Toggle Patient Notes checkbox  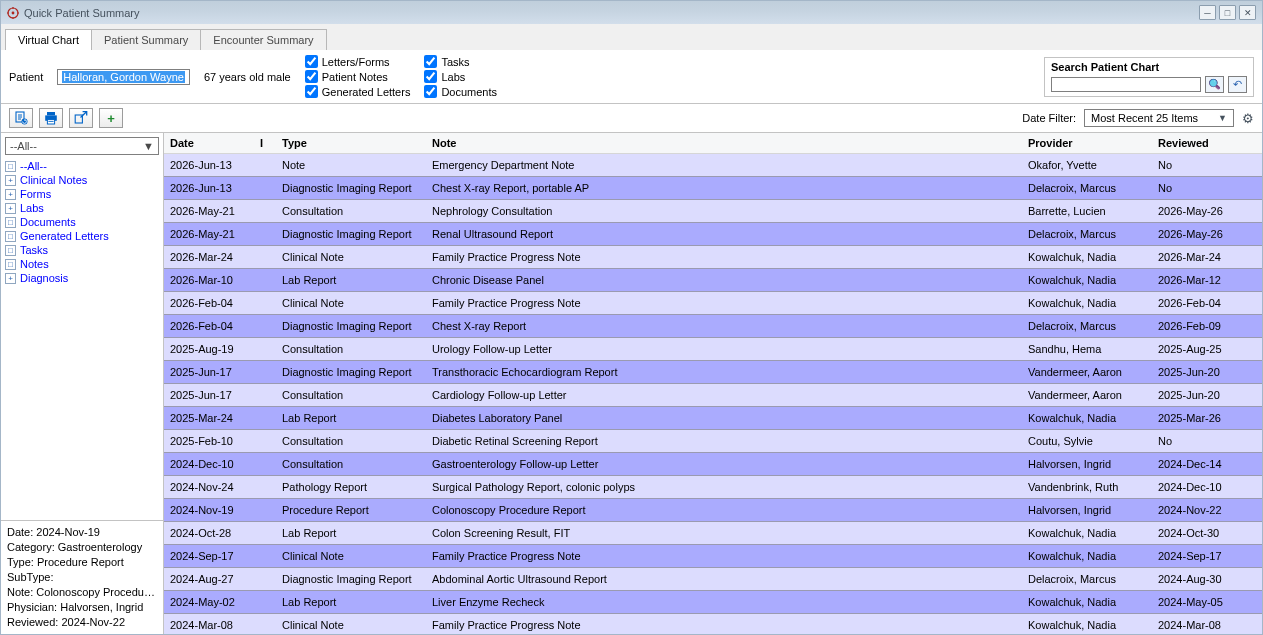coord(311,77)
